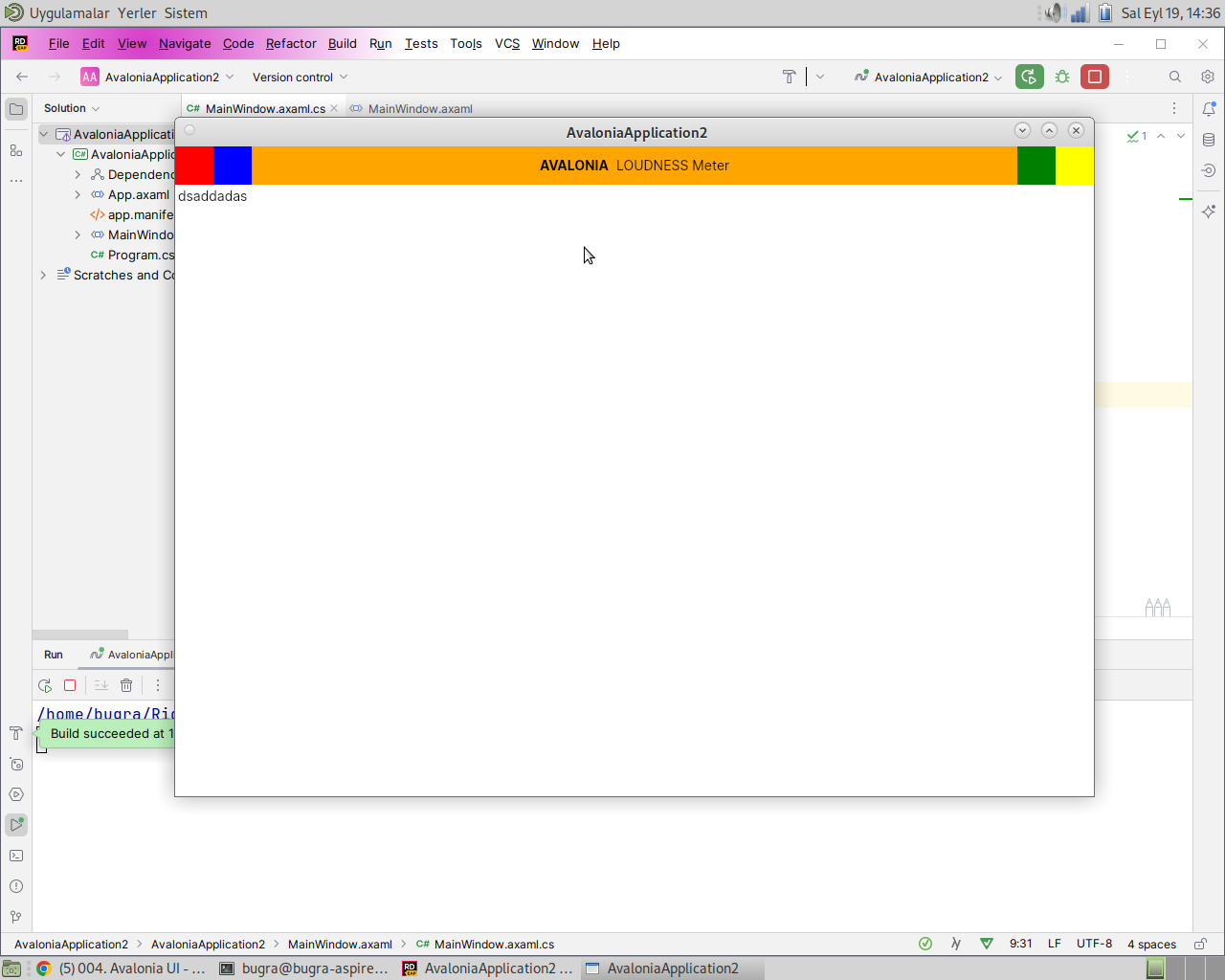Image resolution: width=1225 pixels, height=980 pixels.
Task: Open the Tests menu
Action: (421, 43)
